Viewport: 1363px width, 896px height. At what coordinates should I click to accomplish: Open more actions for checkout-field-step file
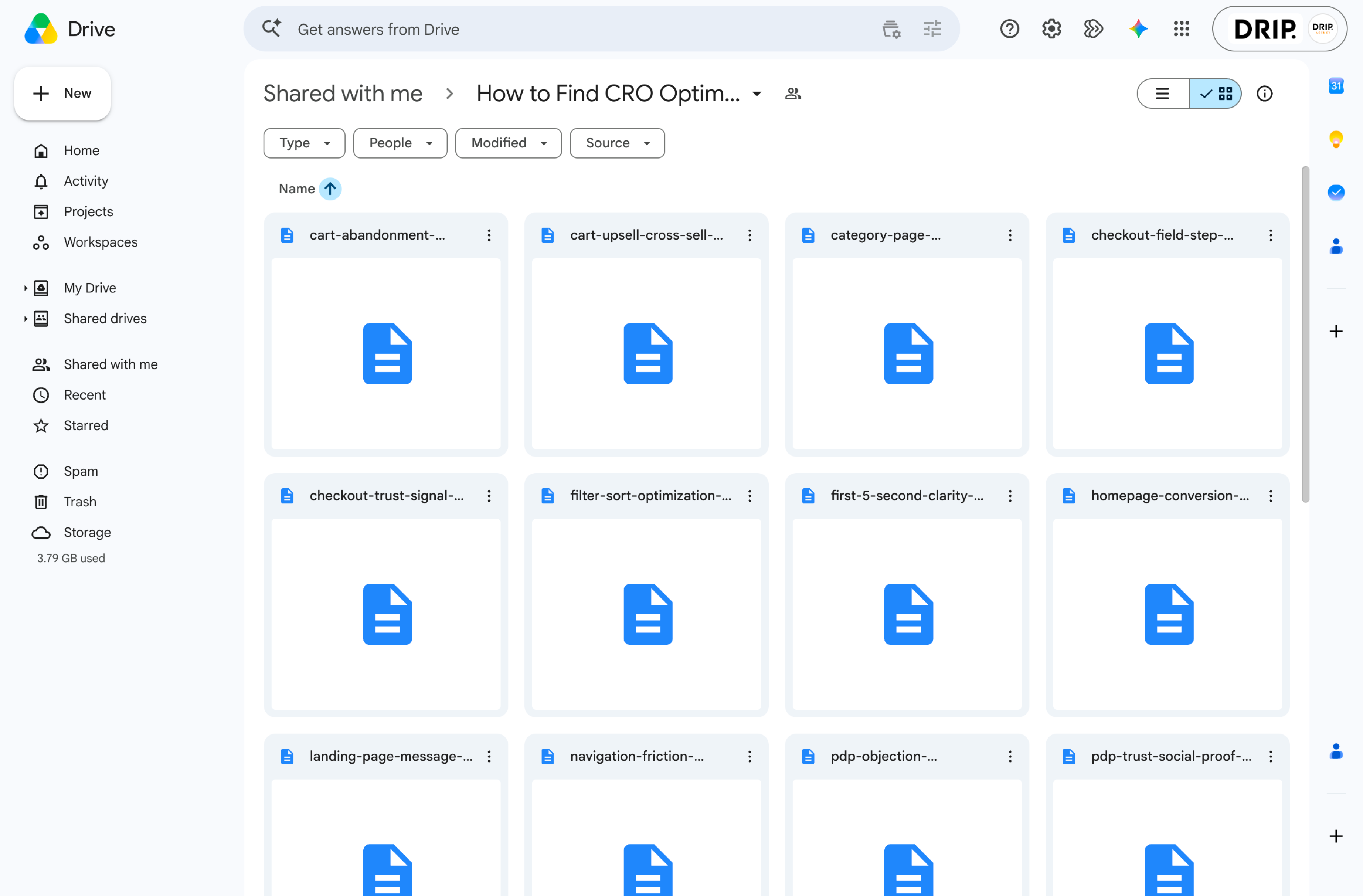[1271, 235]
